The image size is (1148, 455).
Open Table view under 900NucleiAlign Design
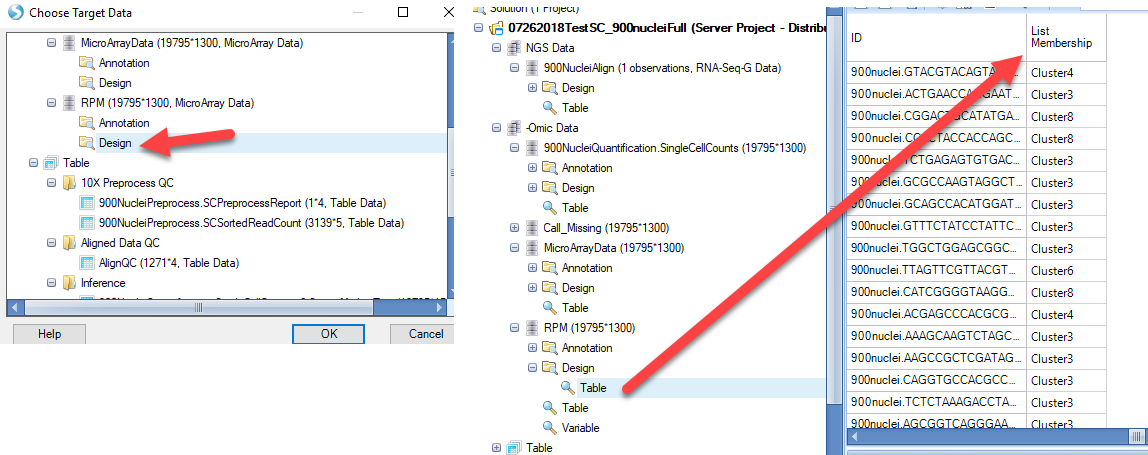[575, 108]
